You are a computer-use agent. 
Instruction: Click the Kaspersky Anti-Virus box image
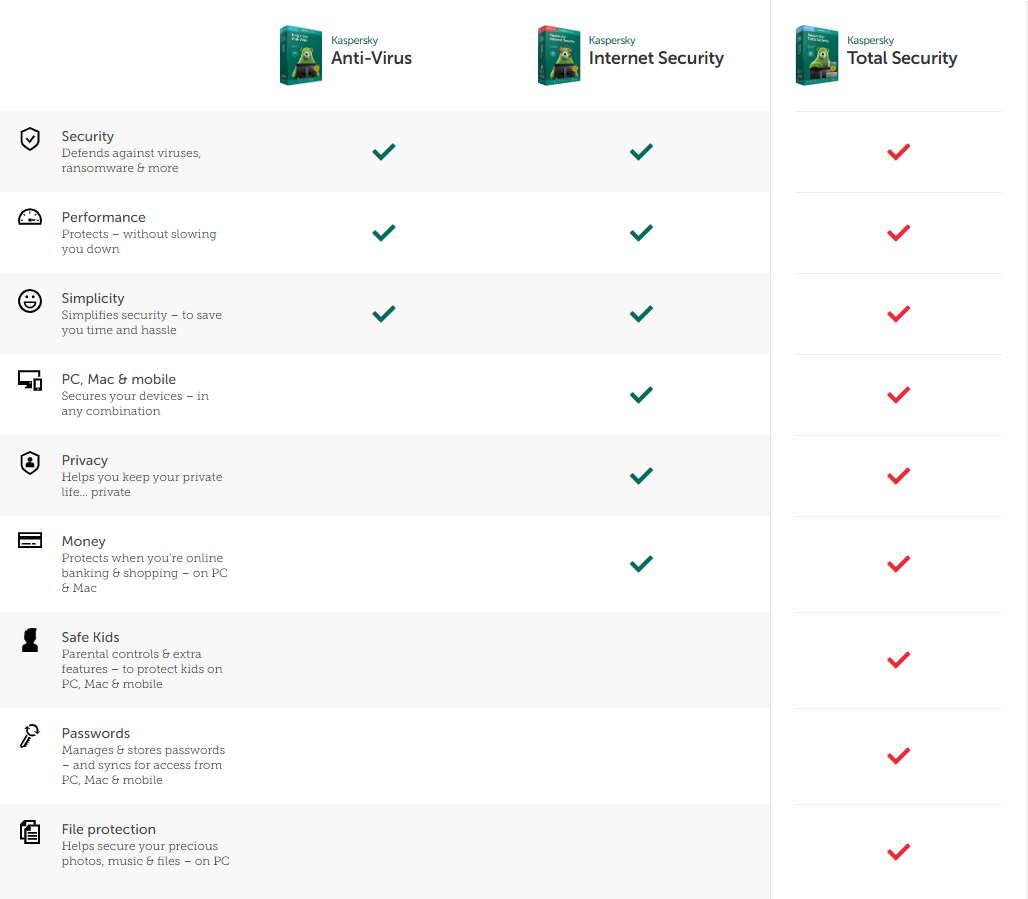(301, 55)
